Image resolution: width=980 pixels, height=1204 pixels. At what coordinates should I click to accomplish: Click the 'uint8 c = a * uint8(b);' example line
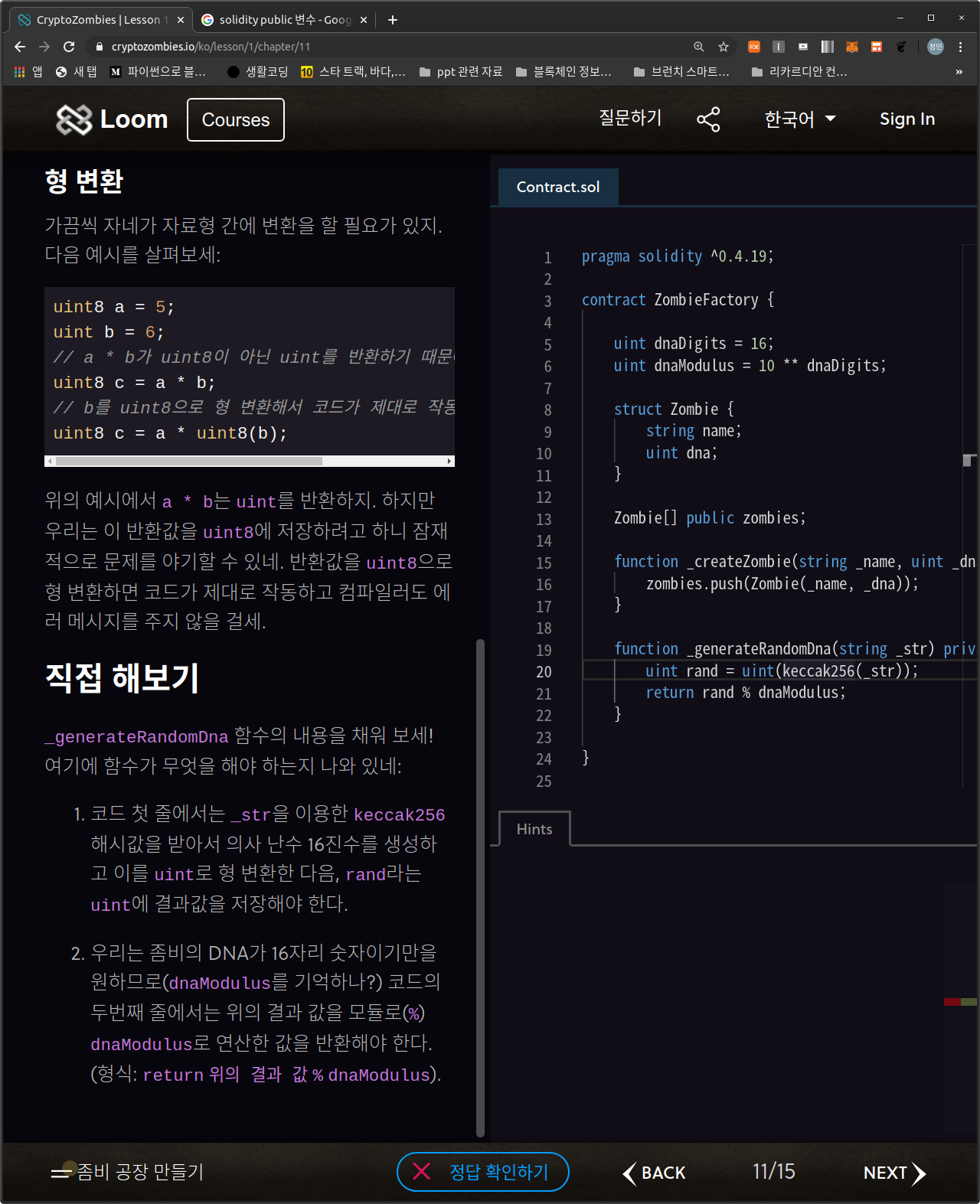pyautogui.click(x=171, y=433)
